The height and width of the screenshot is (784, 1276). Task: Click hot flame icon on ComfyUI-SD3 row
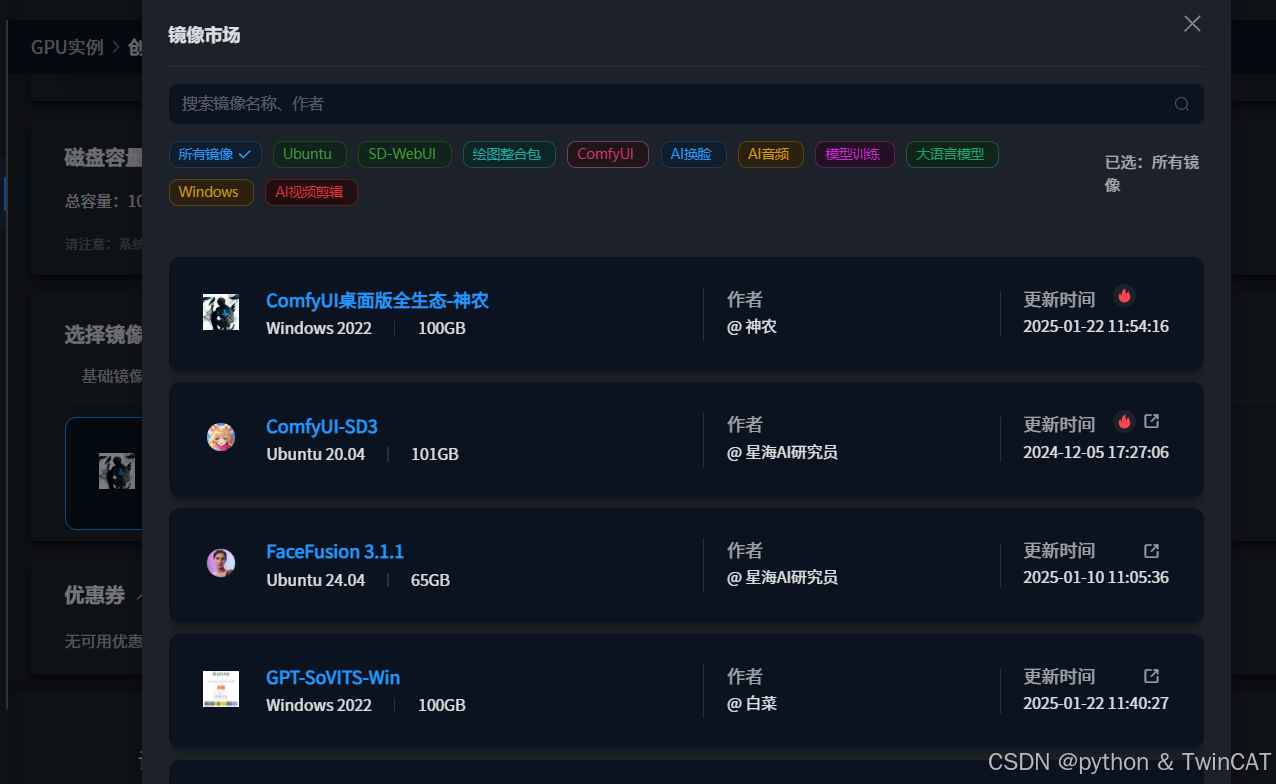pyautogui.click(x=1124, y=421)
